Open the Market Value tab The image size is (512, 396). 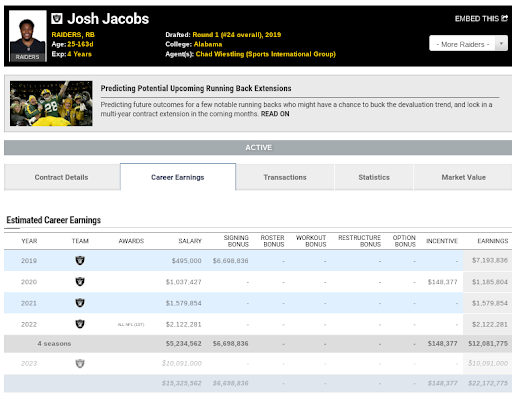pyautogui.click(x=463, y=177)
